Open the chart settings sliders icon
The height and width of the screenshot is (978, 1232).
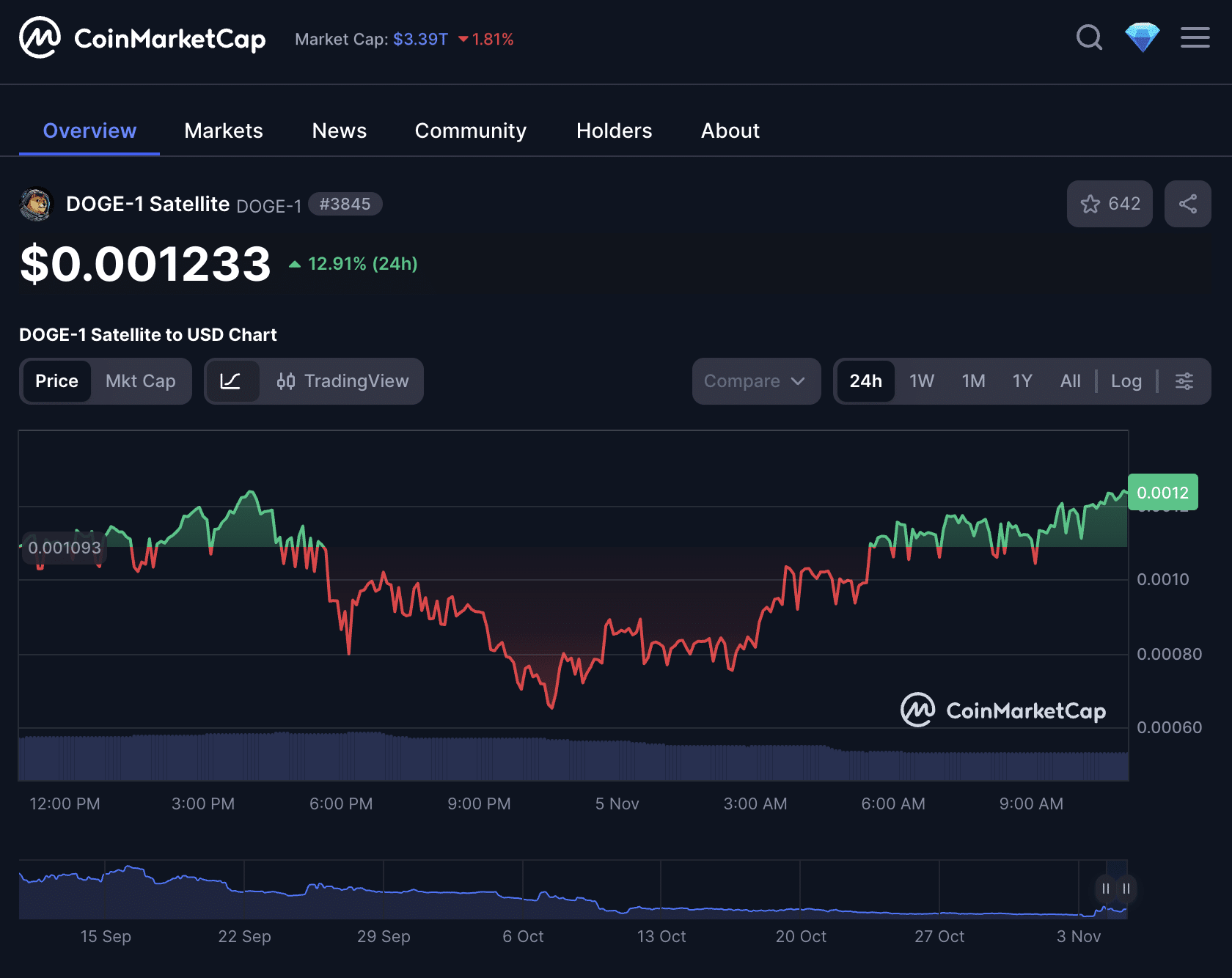pos(1185,381)
